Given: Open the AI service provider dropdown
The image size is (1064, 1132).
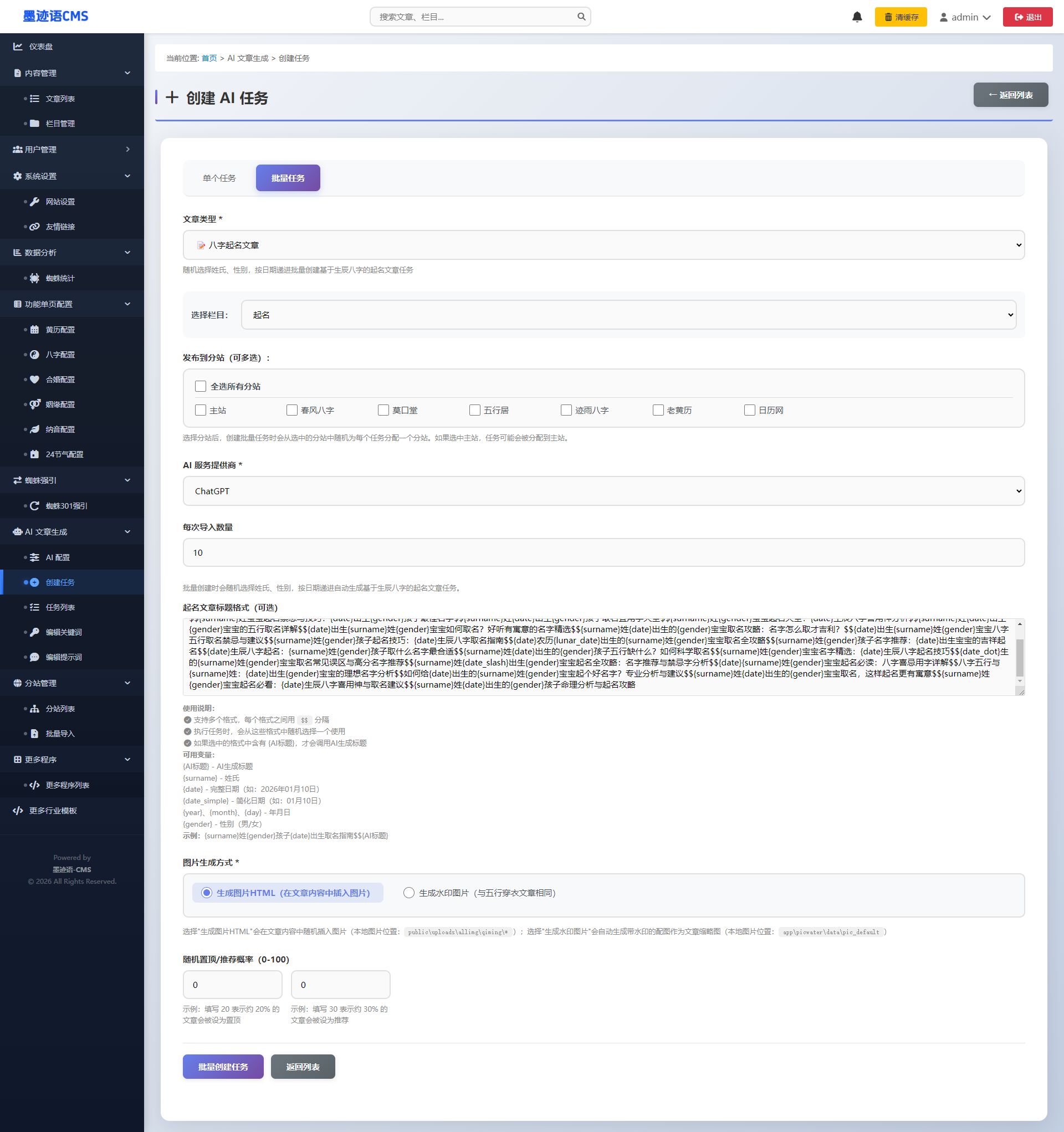Looking at the screenshot, I should 603,491.
